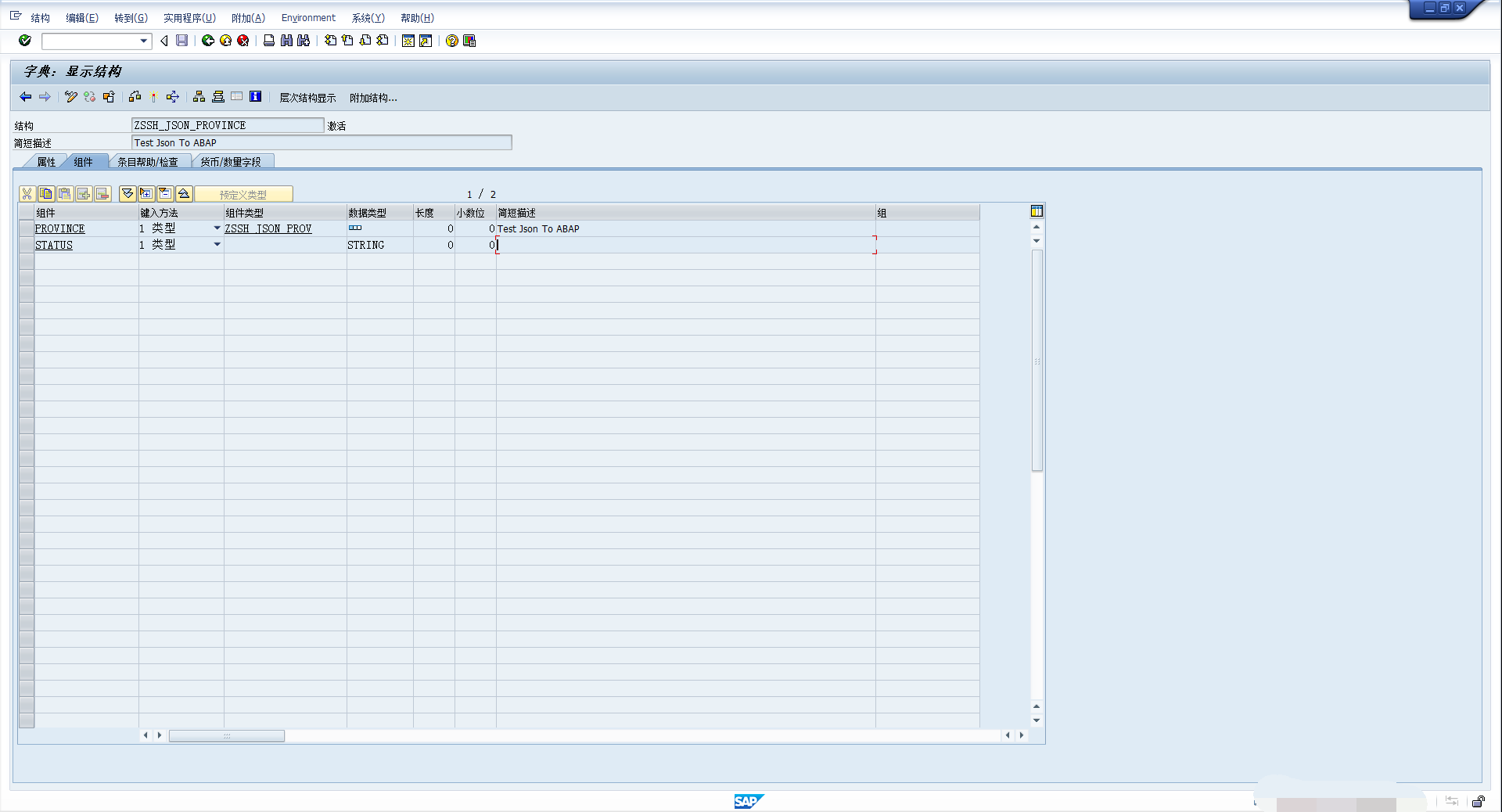Open the typing method dropdown for PROVINCE
Screen dimensions: 1502x812
coord(217,228)
